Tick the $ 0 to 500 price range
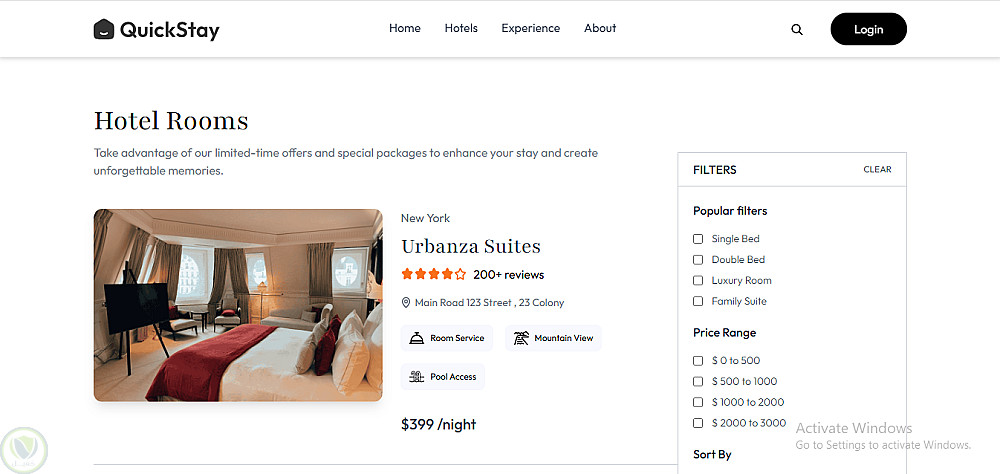1000x474 pixels. [698, 361]
